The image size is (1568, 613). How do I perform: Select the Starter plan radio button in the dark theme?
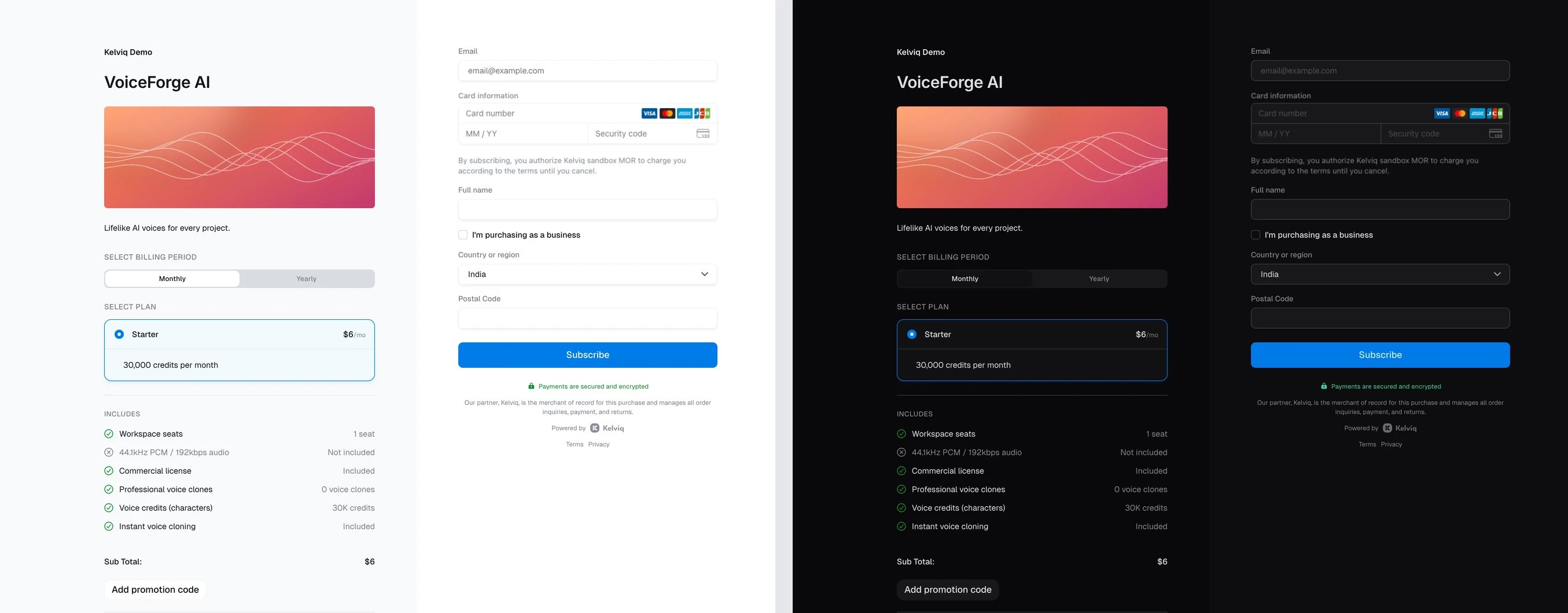click(x=912, y=334)
